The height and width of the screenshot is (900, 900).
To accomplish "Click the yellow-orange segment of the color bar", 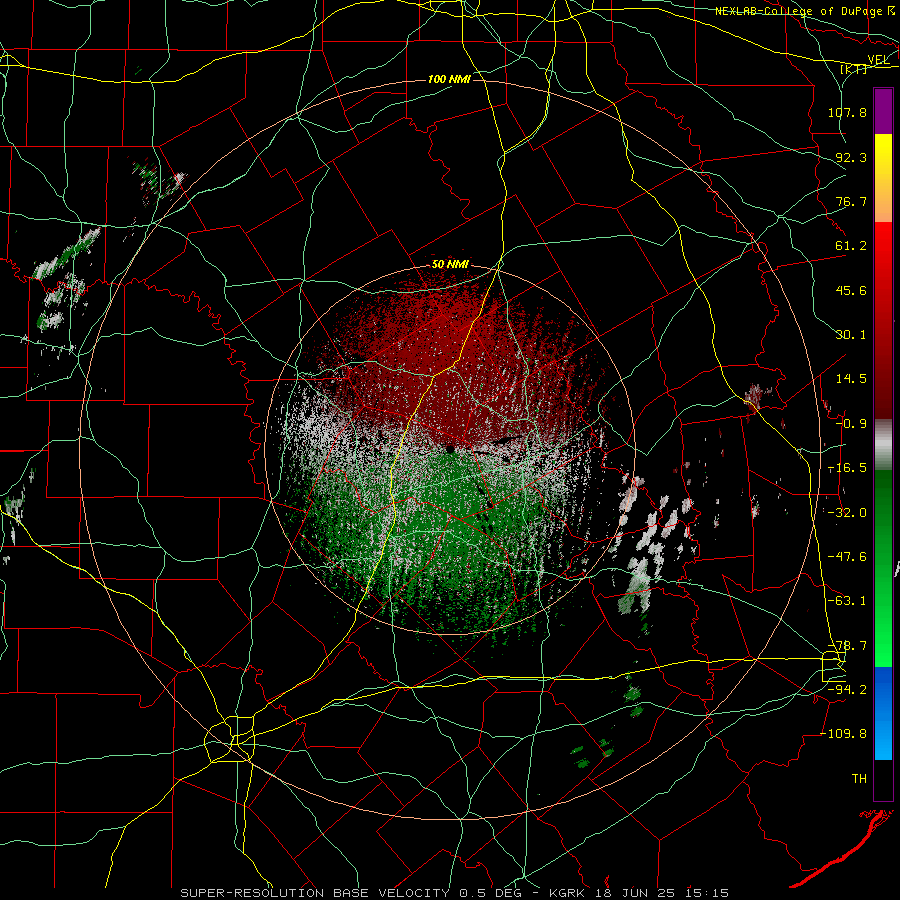I will pos(883,179).
